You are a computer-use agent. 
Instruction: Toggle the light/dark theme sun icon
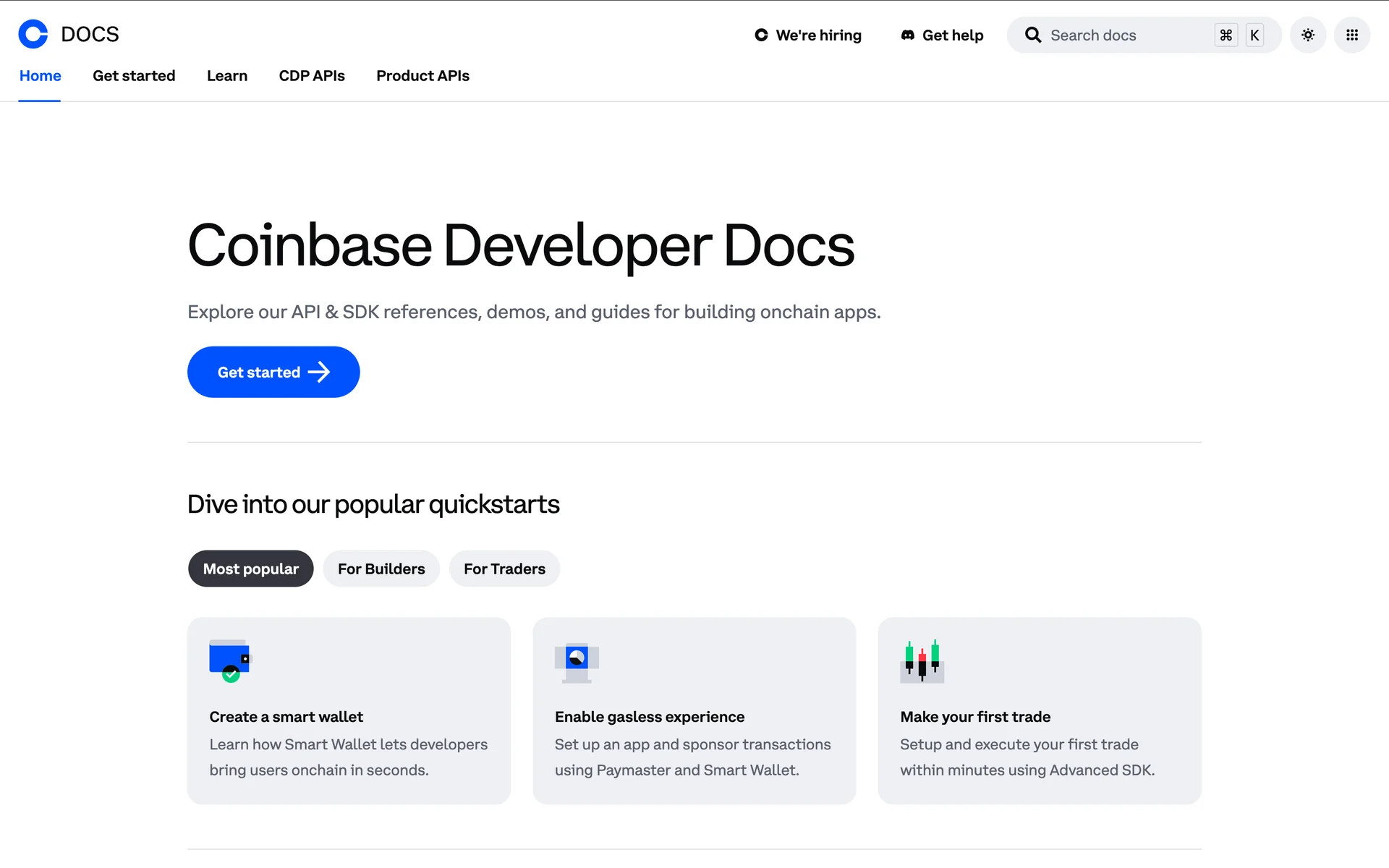(x=1307, y=35)
